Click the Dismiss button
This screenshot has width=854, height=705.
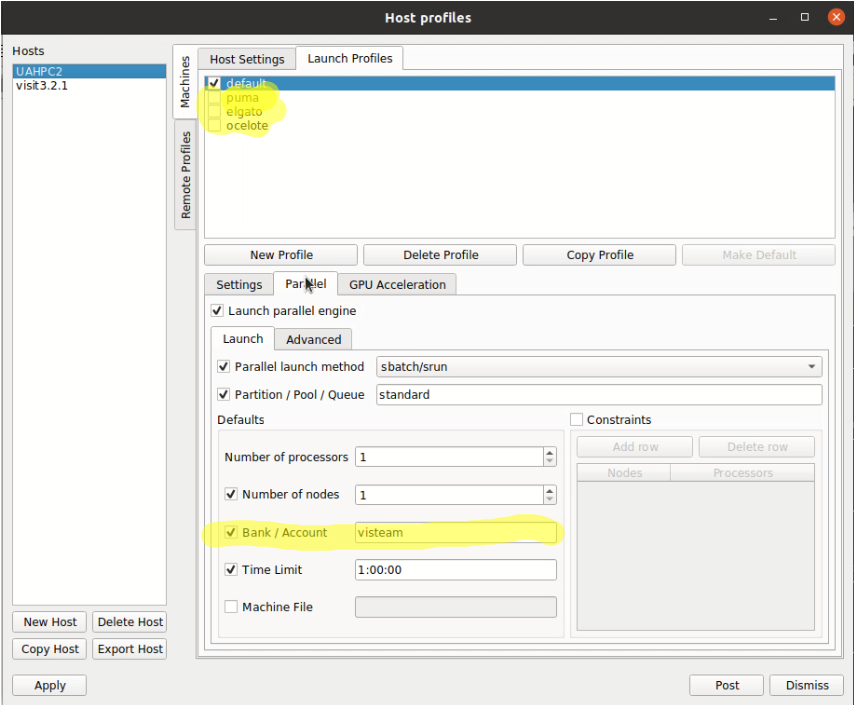(x=807, y=685)
